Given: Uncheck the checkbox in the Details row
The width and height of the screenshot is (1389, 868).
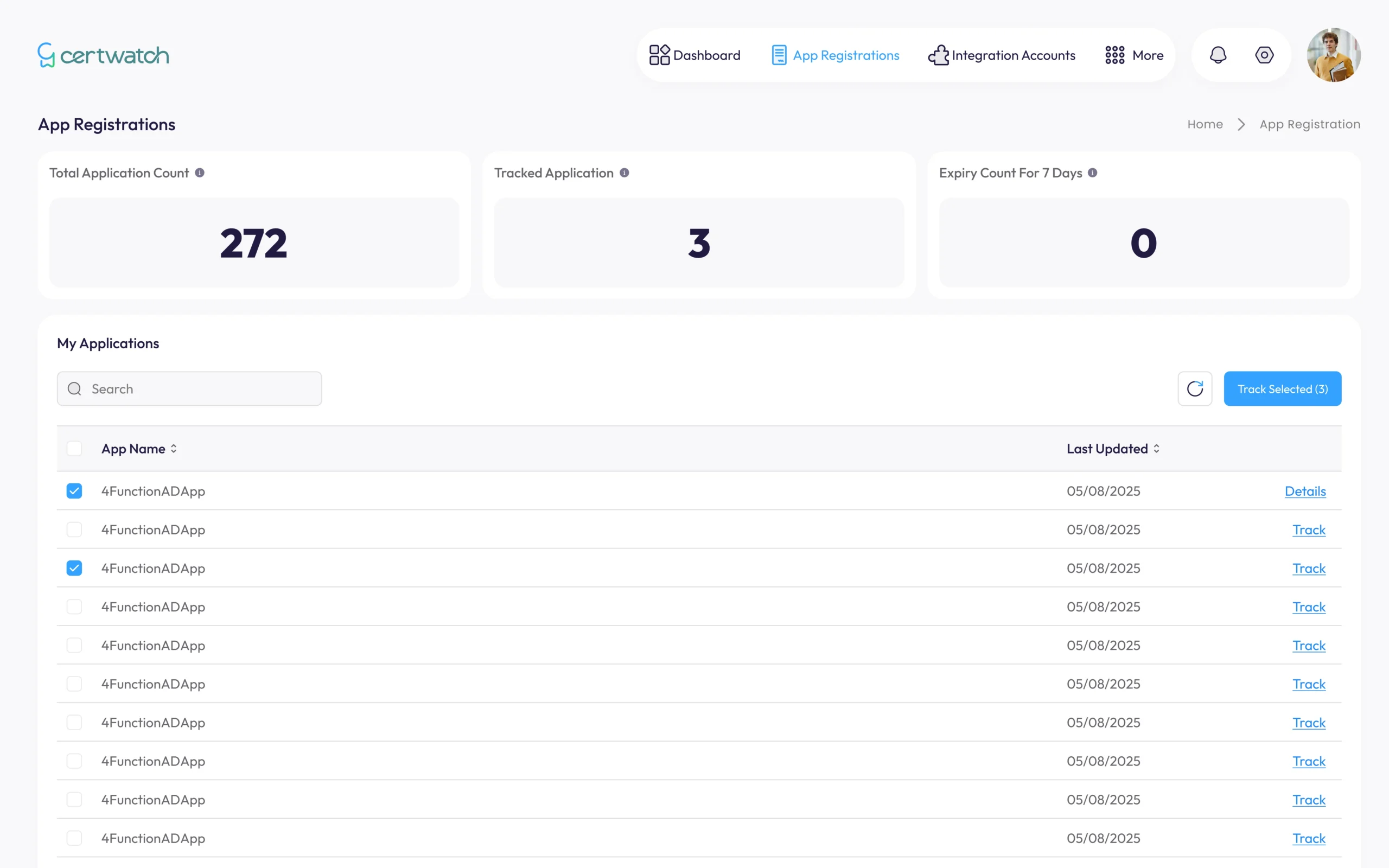Looking at the screenshot, I should point(74,491).
